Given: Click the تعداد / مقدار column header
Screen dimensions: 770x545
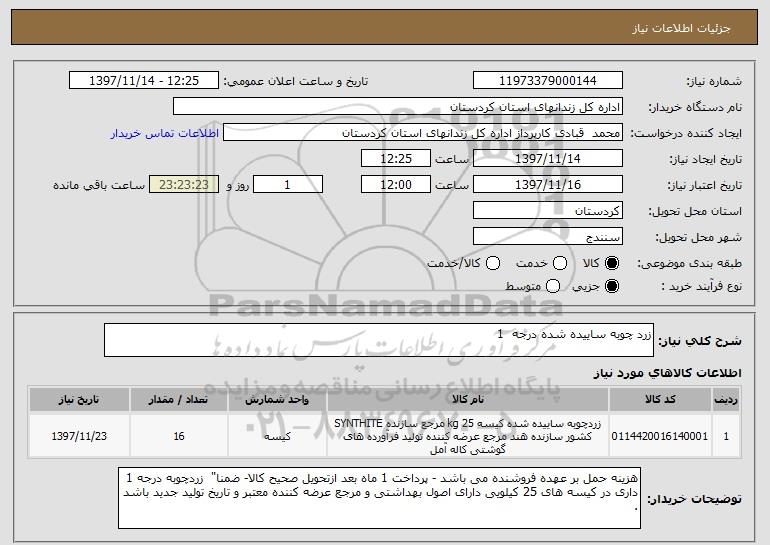Looking at the screenshot, I should pos(178,400).
